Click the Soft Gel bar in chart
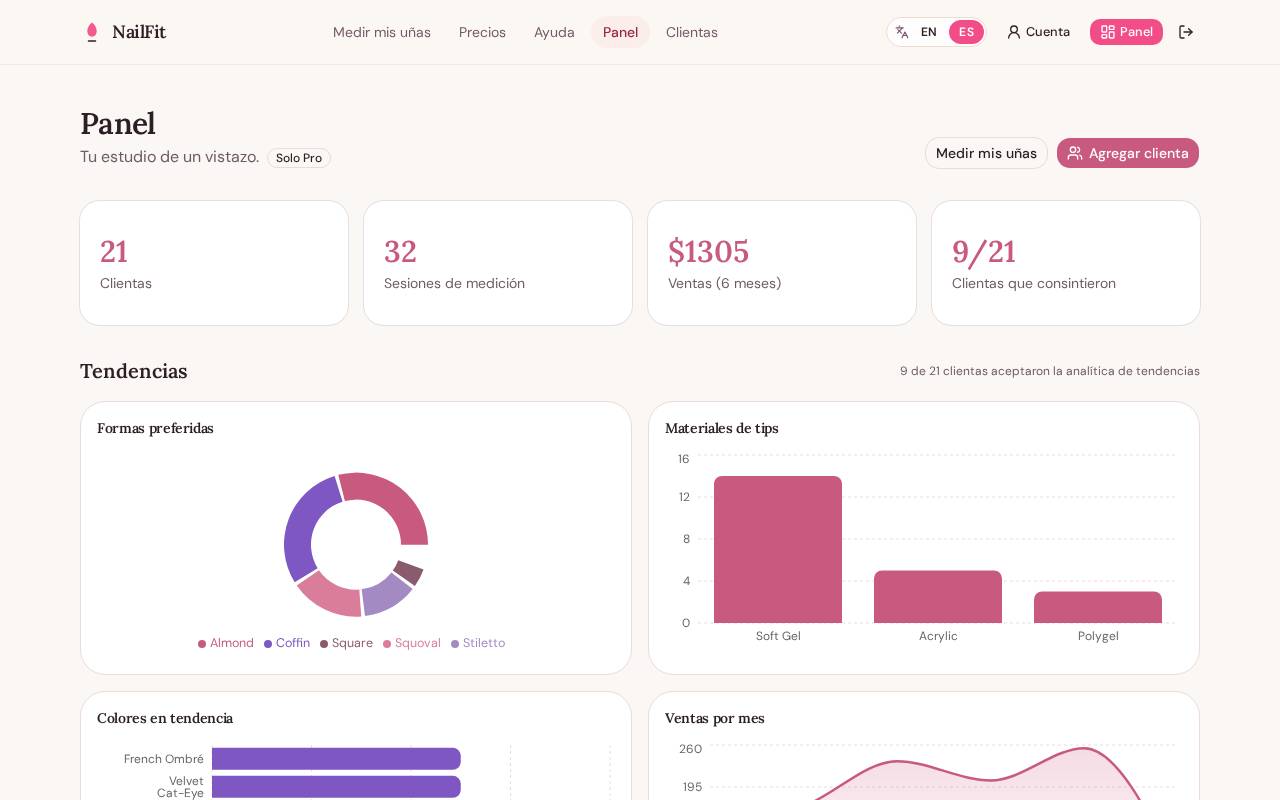 tap(778, 549)
